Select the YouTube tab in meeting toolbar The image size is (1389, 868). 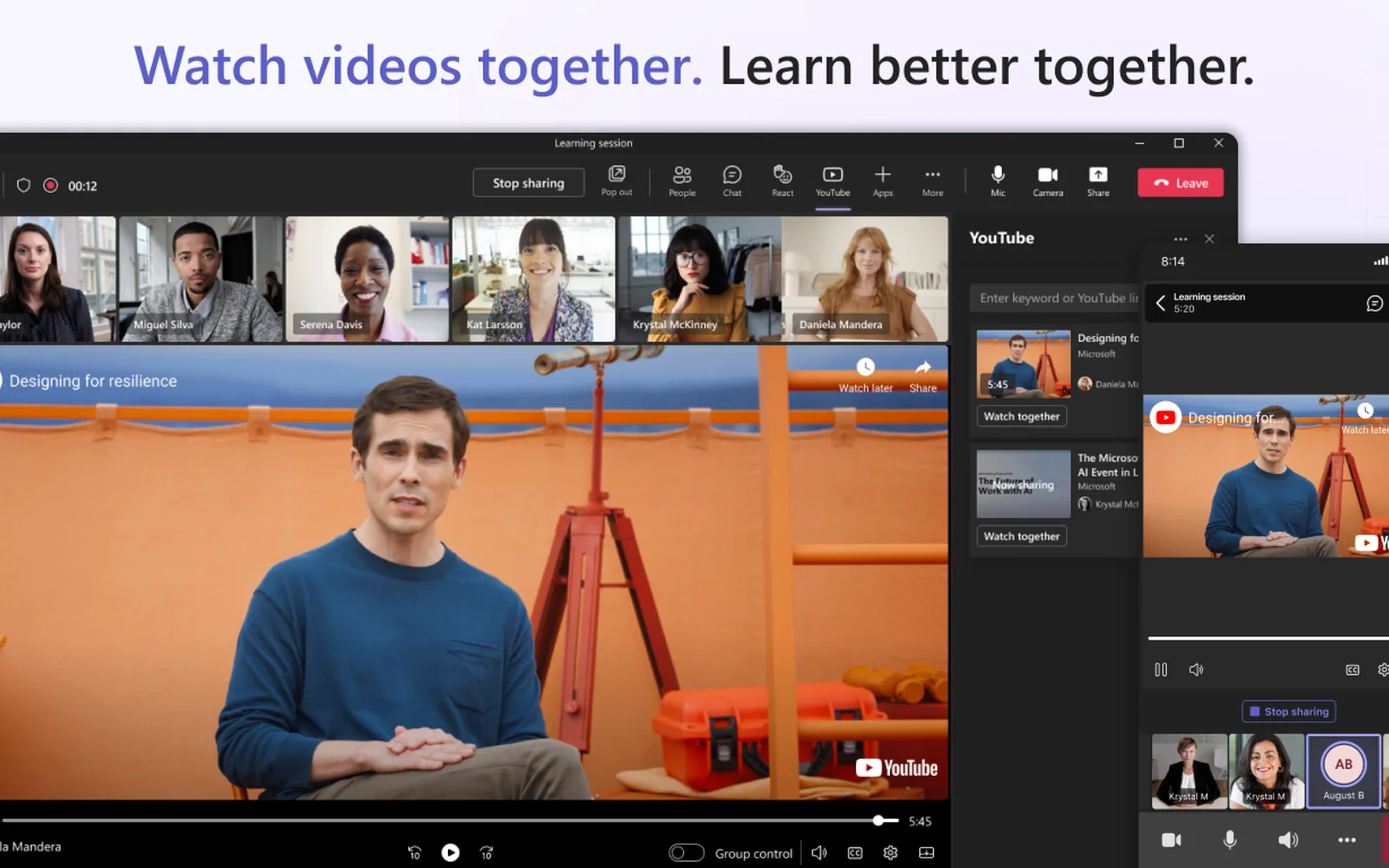point(833,181)
